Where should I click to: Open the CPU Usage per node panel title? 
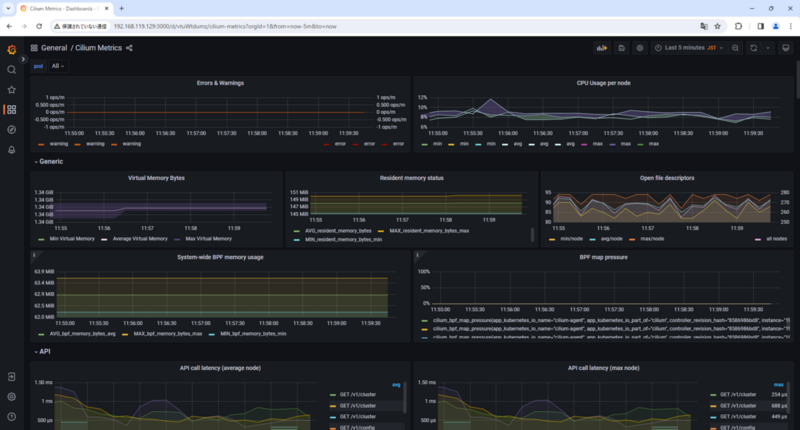tap(604, 83)
